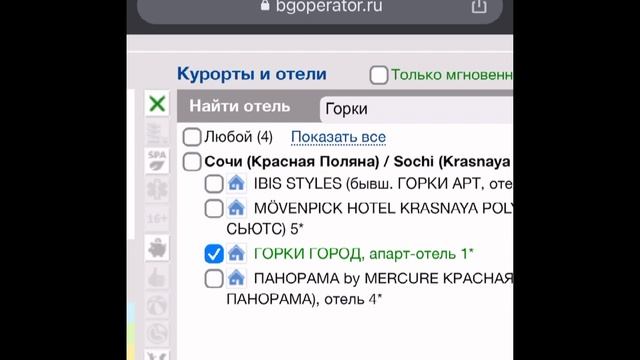Click the Найти отель search field containing Горки
Viewport: 640px width, 360px height.
click(416, 109)
